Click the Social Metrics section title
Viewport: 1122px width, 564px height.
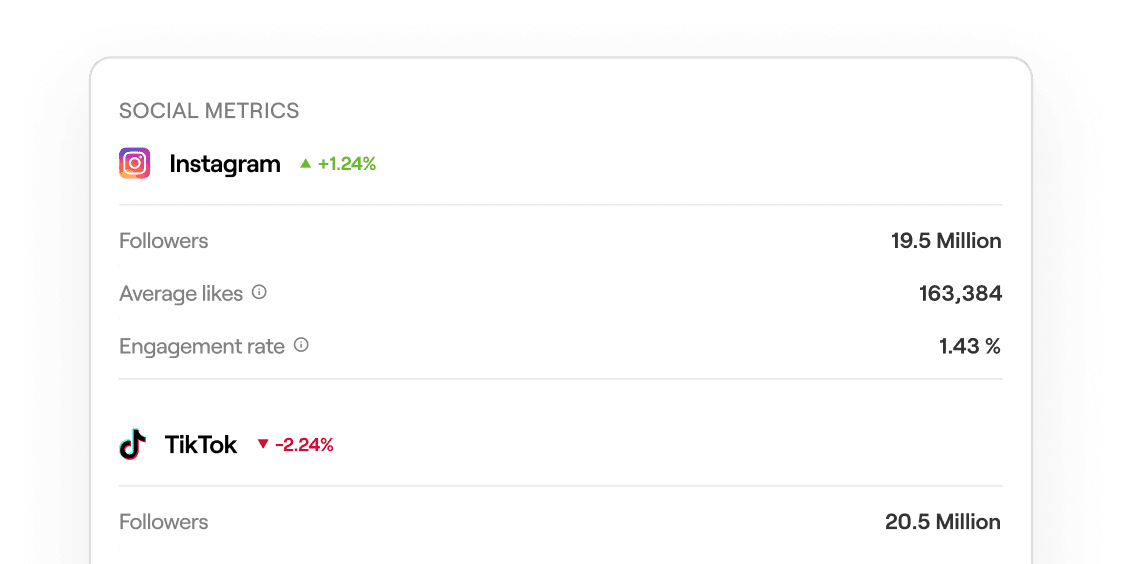209,110
